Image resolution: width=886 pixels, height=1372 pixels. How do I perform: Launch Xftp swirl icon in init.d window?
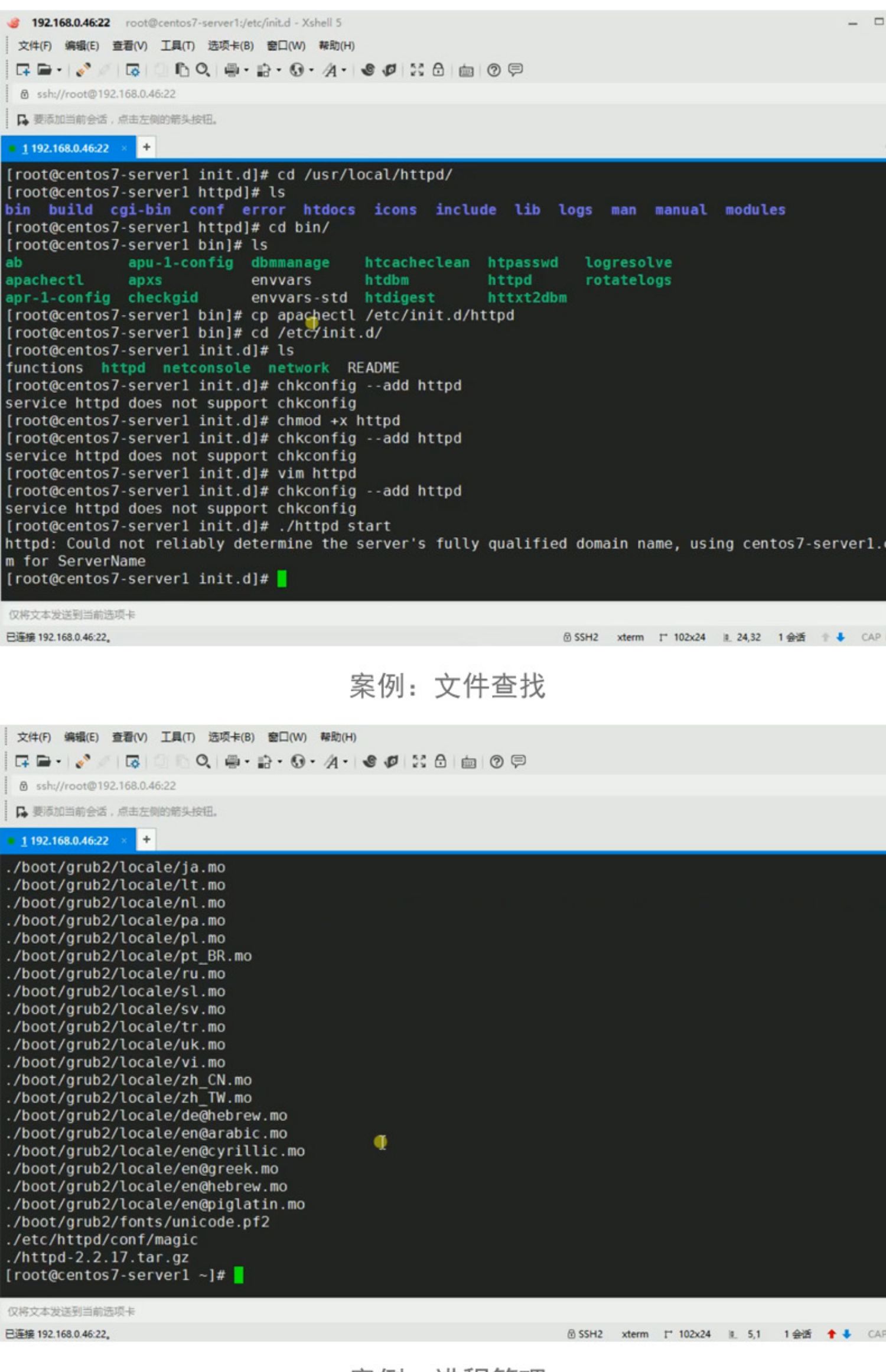pyautogui.click(x=367, y=70)
